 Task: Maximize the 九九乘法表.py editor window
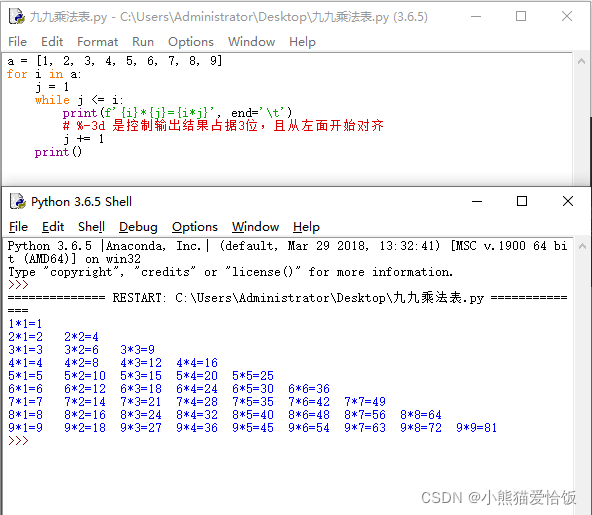[x=521, y=16]
